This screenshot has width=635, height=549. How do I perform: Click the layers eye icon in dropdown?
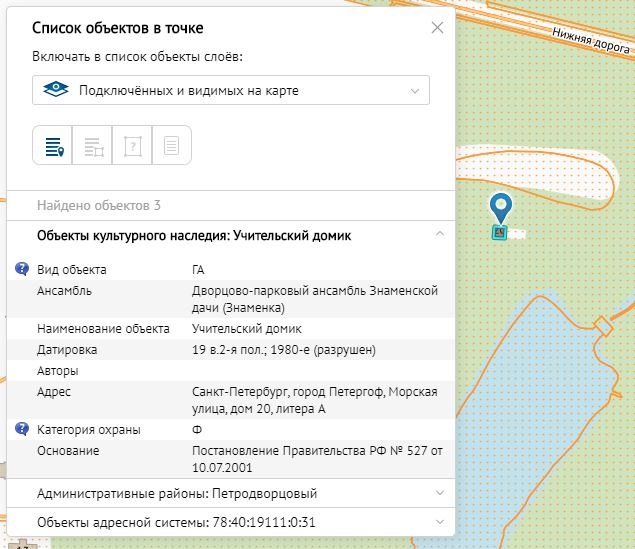click(57, 91)
